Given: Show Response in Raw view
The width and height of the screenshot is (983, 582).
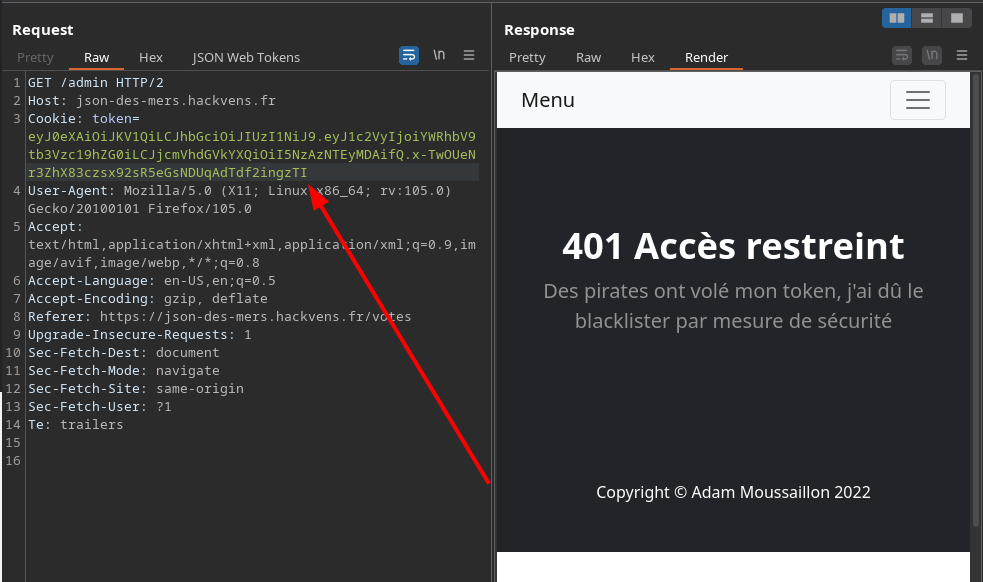Looking at the screenshot, I should (589, 58).
